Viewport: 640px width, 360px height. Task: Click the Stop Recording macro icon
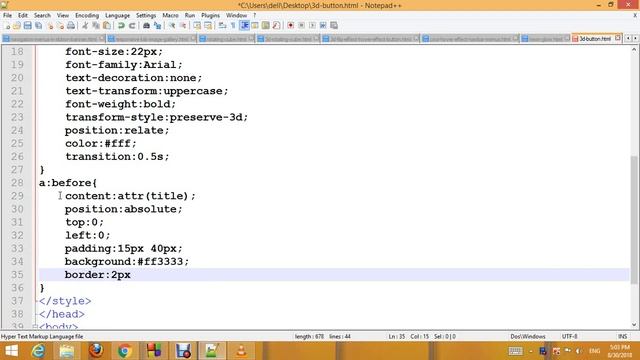point(301,25)
